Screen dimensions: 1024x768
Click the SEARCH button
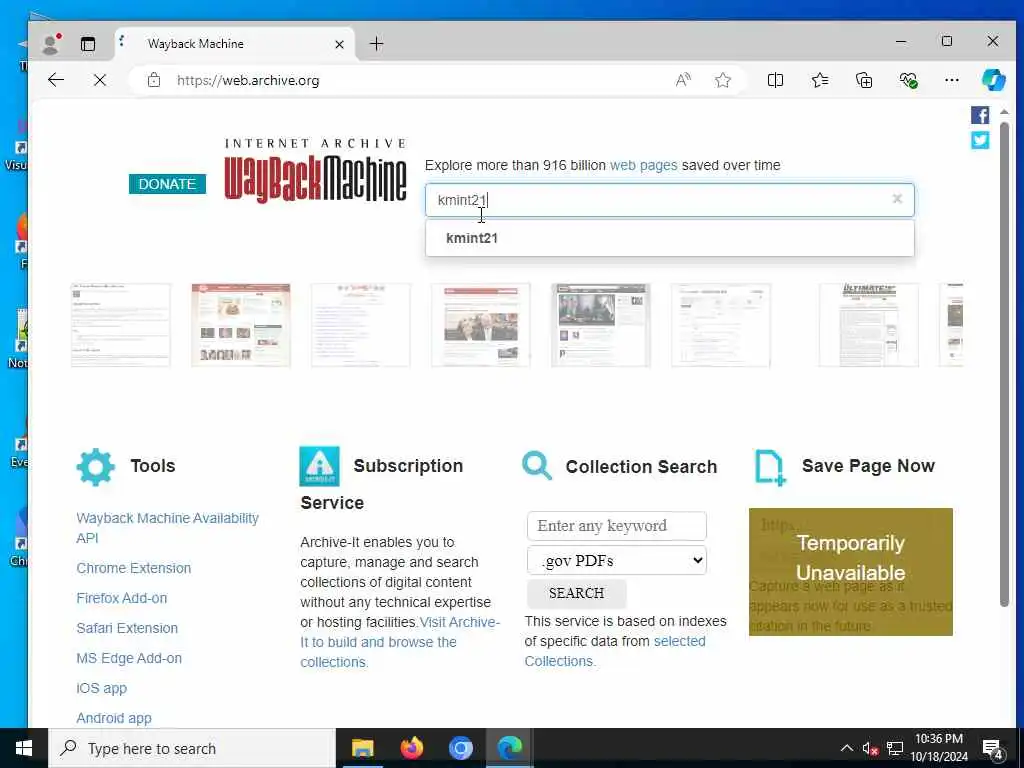pyautogui.click(x=576, y=593)
